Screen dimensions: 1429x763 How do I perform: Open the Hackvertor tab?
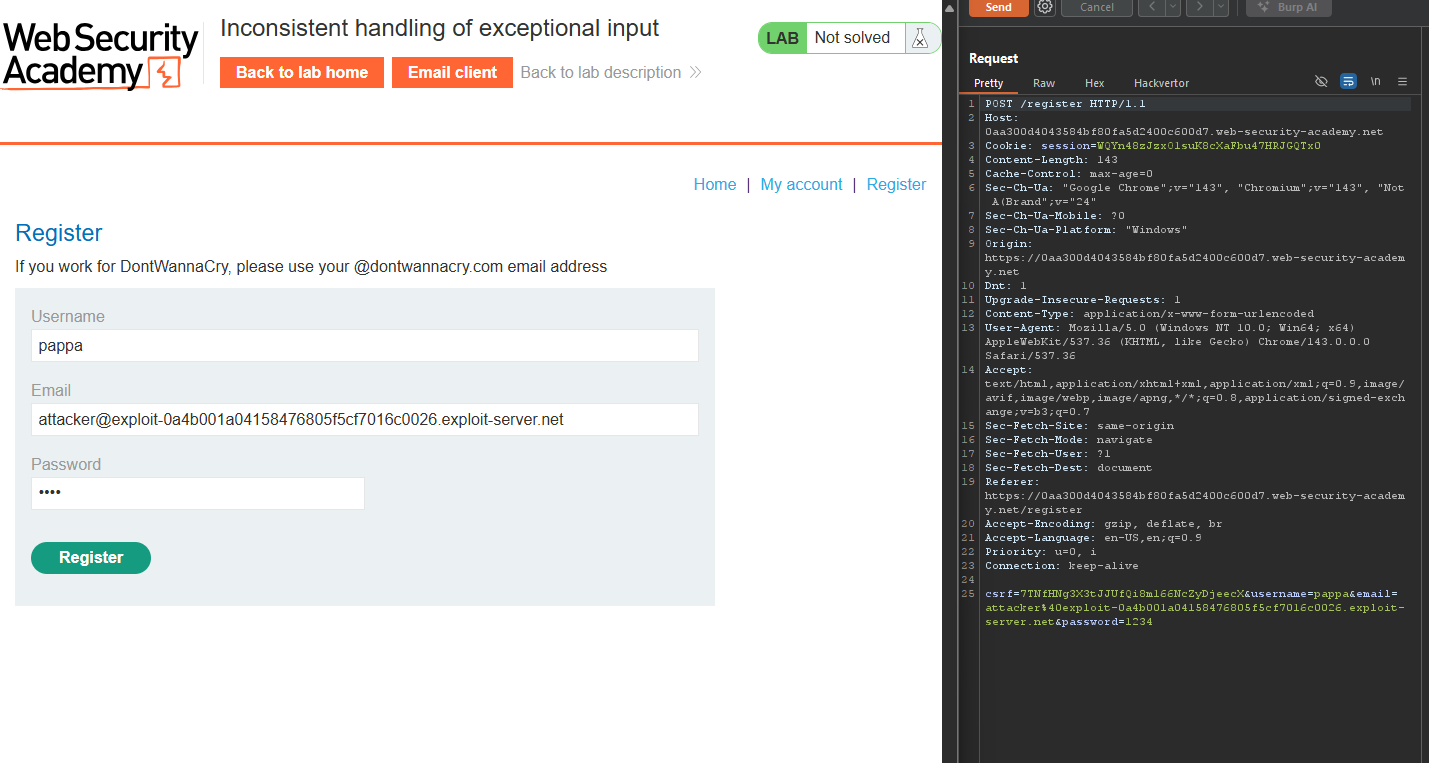pyautogui.click(x=1161, y=83)
